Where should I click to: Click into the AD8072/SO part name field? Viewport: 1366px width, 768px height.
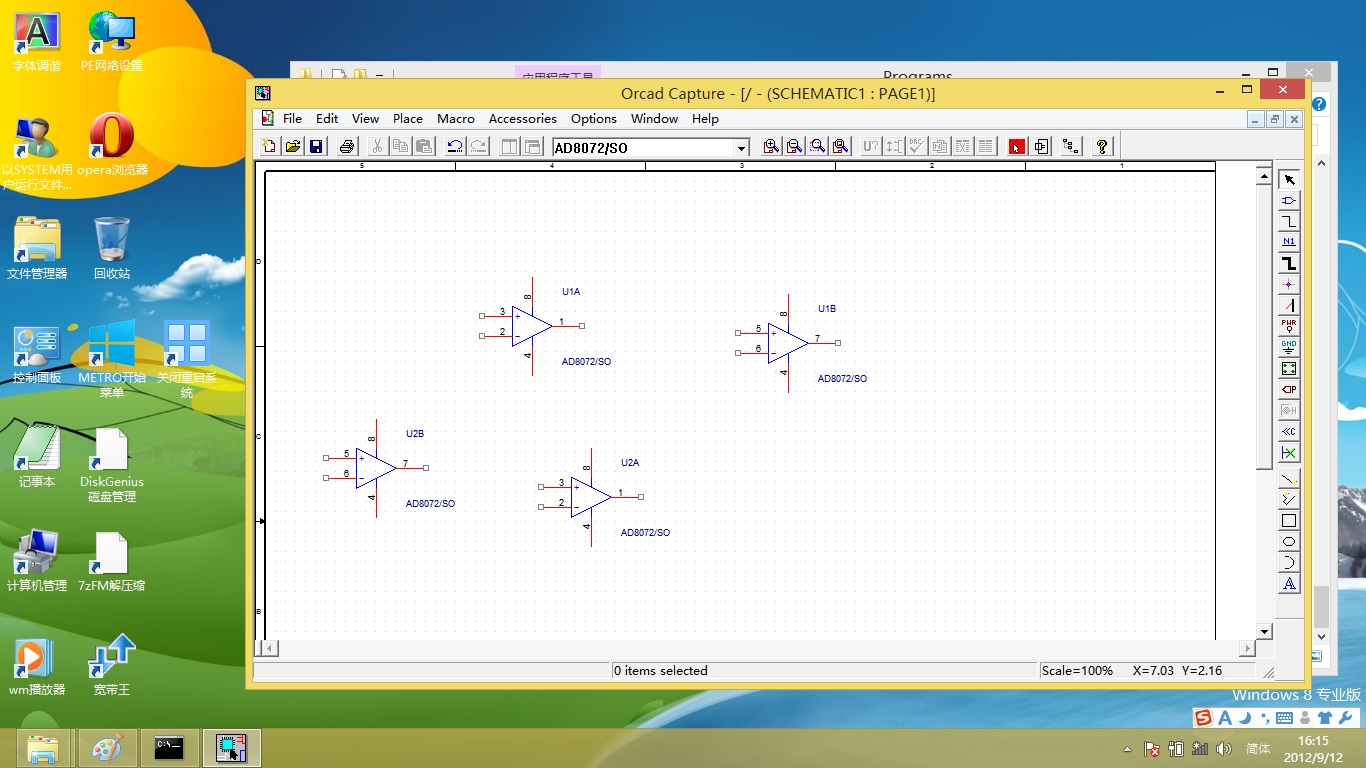(643, 148)
